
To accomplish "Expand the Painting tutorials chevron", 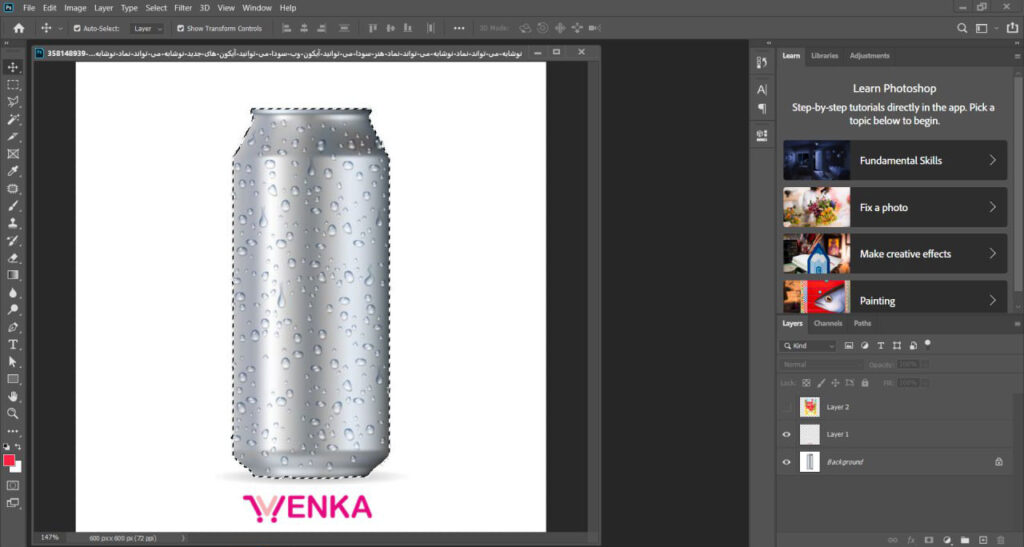I will pyautogui.click(x=993, y=300).
